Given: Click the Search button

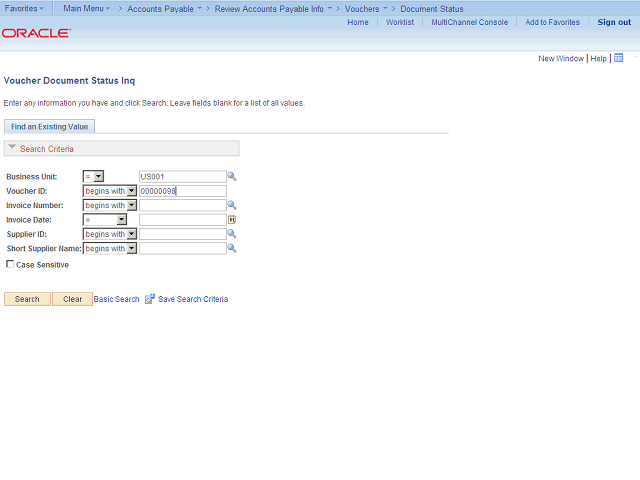Looking at the screenshot, I should [27, 299].
